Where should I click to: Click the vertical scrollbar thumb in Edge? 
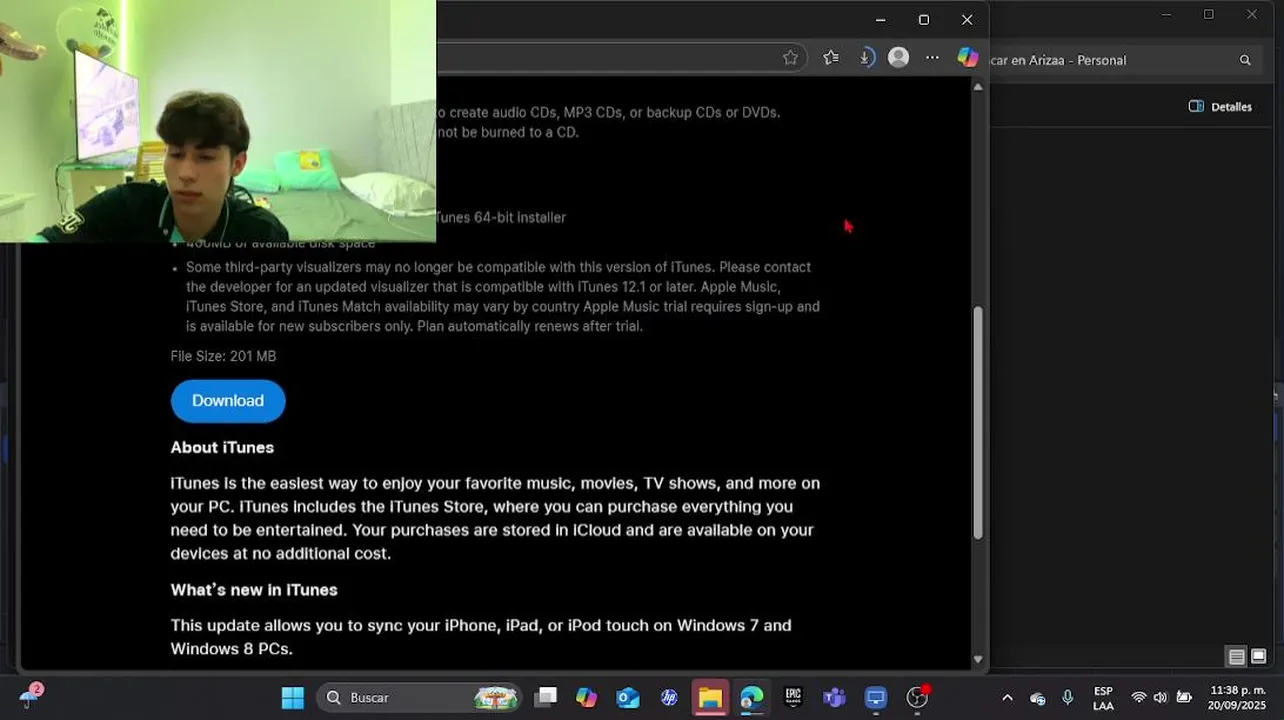tap(978, 422)
